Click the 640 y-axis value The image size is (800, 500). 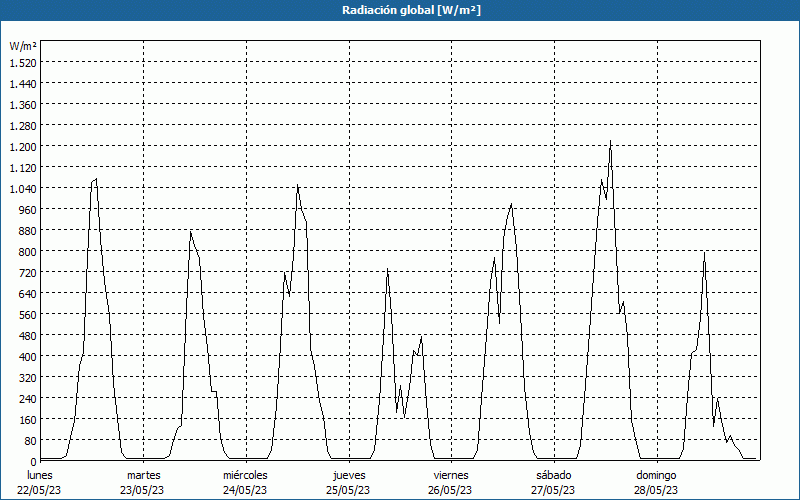(x=28, y=293)
